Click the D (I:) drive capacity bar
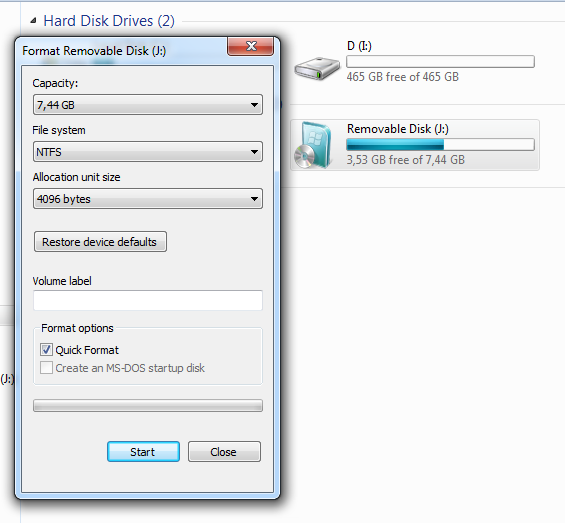This screenshot has height=523, width=565. (440, 62)
